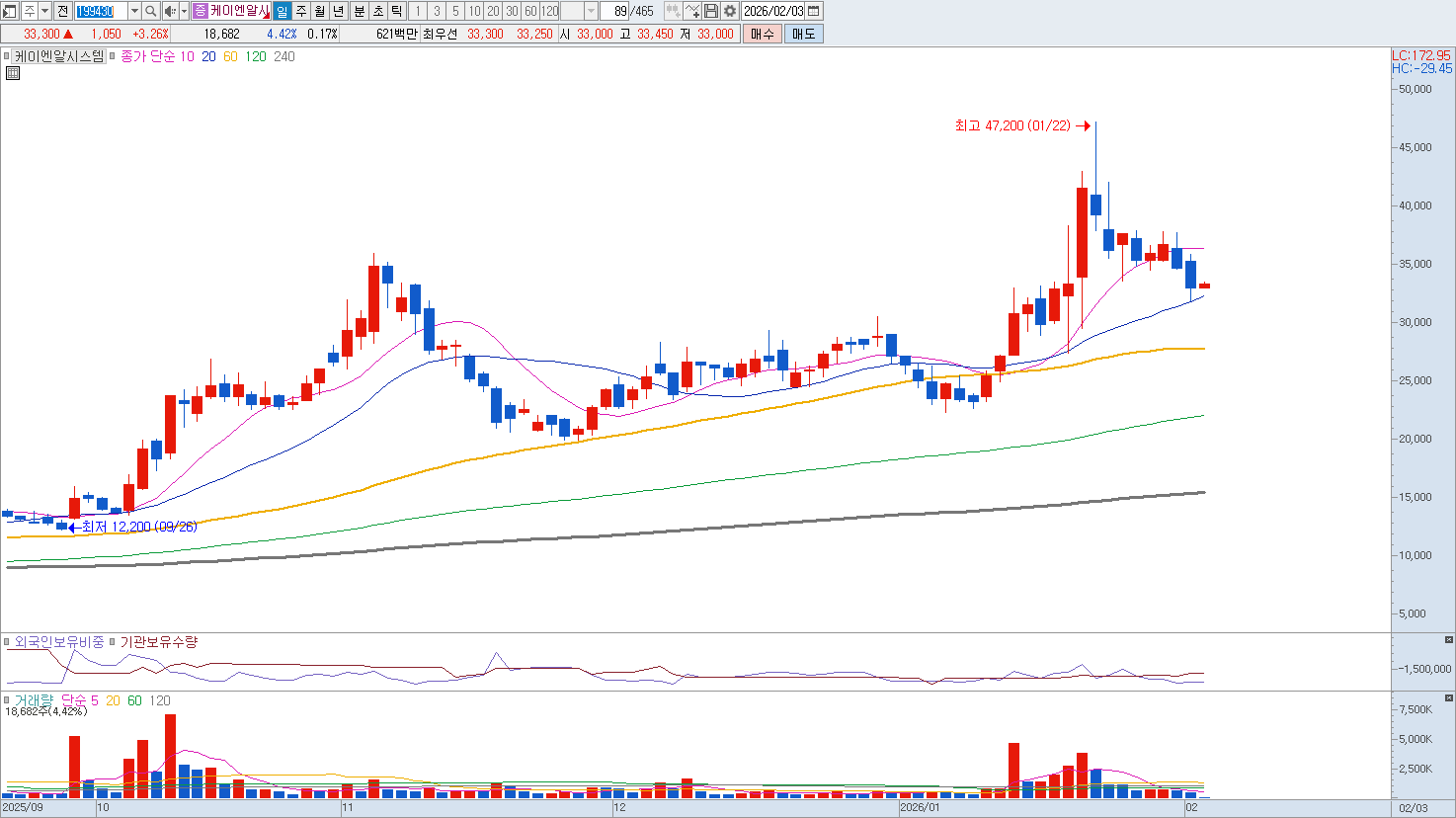The image size is (1456, 818).
Task: Toggle the 외국인보유비중 indicator marker
Action: click(x=8, y=642)
